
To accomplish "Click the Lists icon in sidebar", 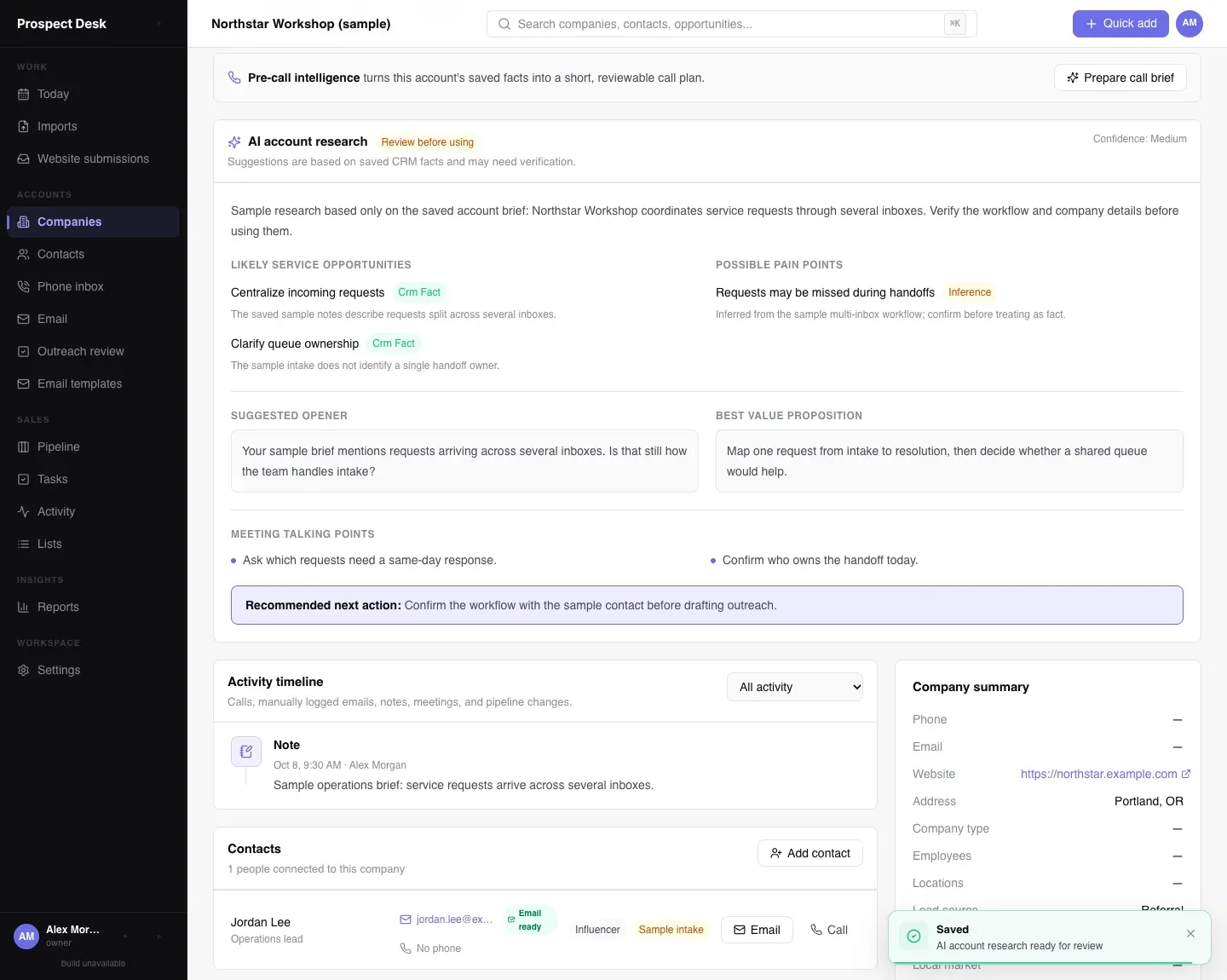I will [x=24, y=544].
